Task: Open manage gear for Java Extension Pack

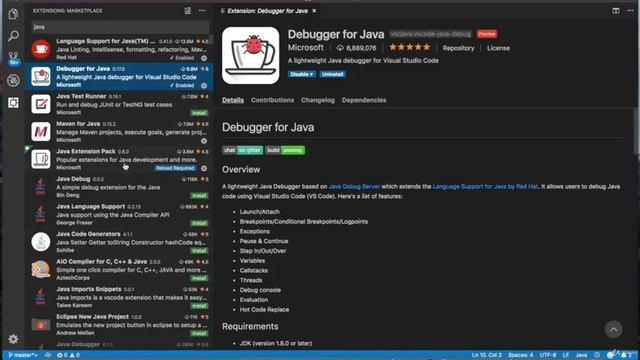Action: click(204, 168)
